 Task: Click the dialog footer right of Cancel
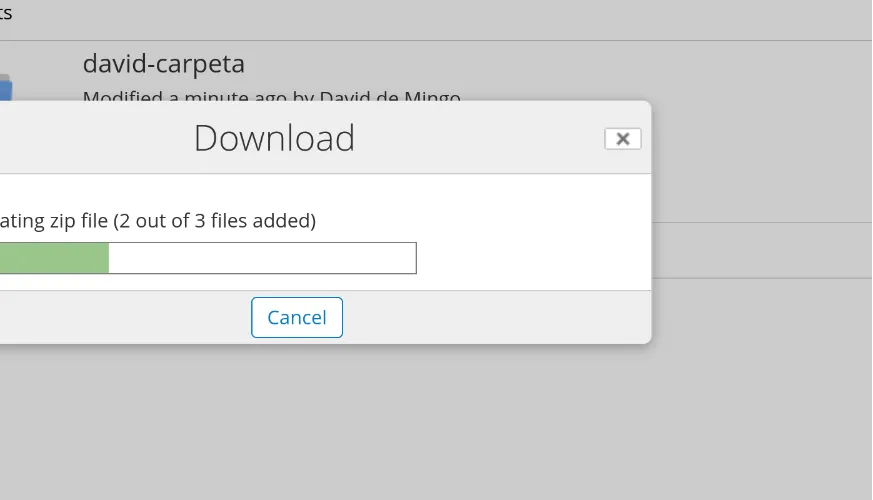click(x=500, y=317)
